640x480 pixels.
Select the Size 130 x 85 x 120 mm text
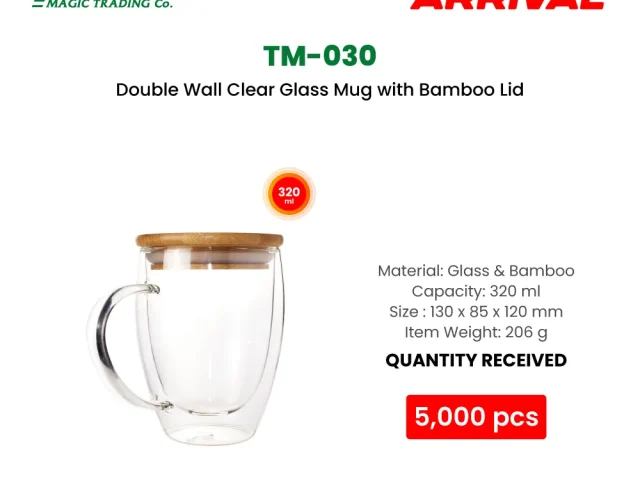(476, 312)
